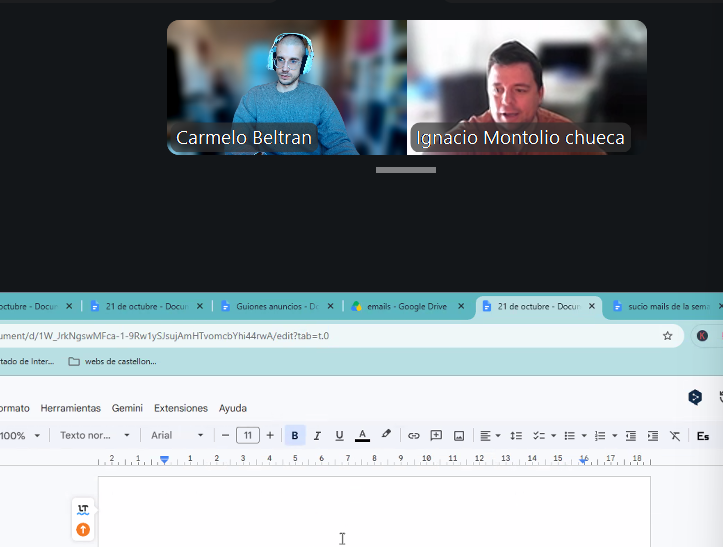Viewport: 723px width, 547px height.
Task: Decrease indent with the toolbar icon
Action: (631, 435)
